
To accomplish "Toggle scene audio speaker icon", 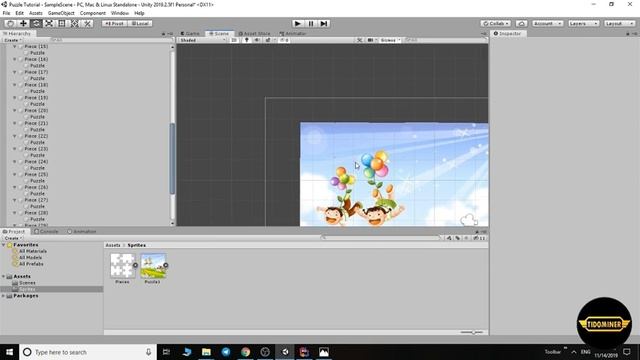I will [x=257, y=40].
